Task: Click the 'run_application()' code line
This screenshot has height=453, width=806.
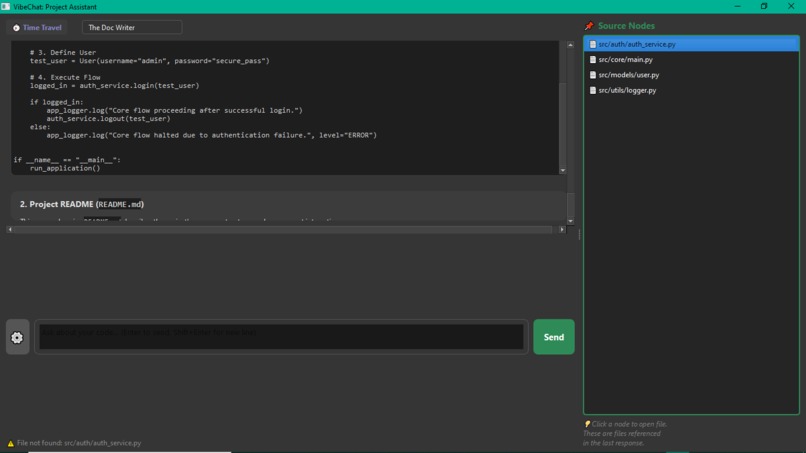Action: click(65, 168)
